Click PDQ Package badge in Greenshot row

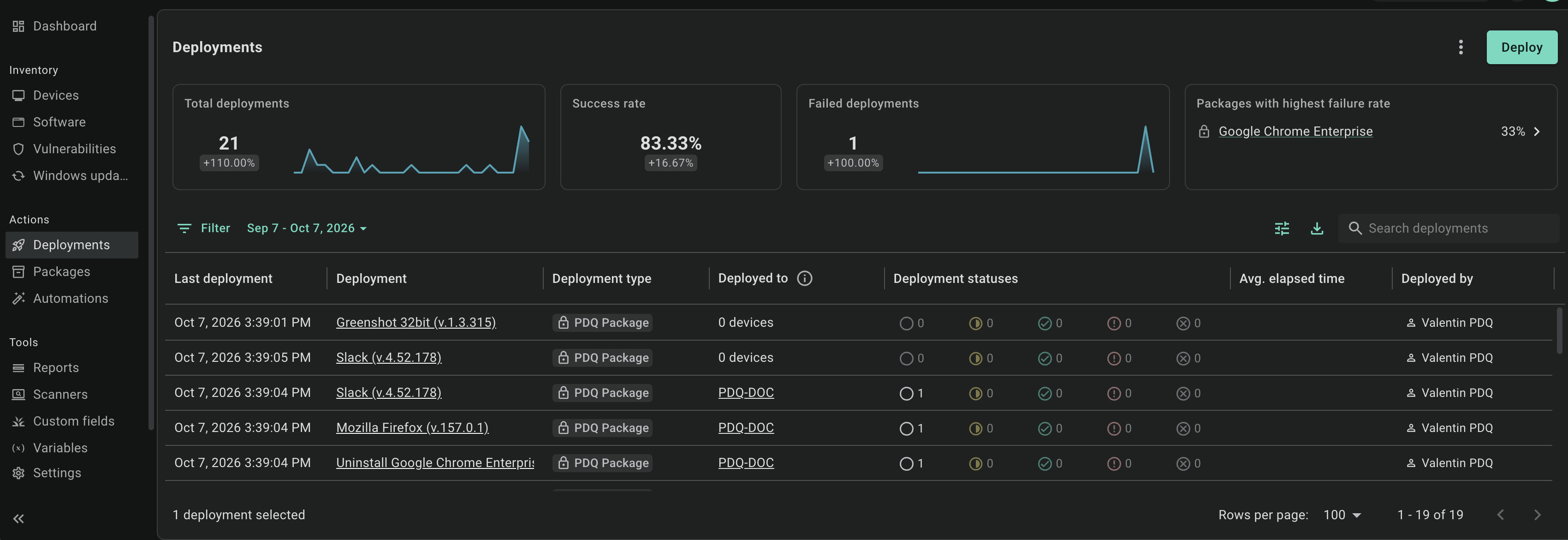602,323
